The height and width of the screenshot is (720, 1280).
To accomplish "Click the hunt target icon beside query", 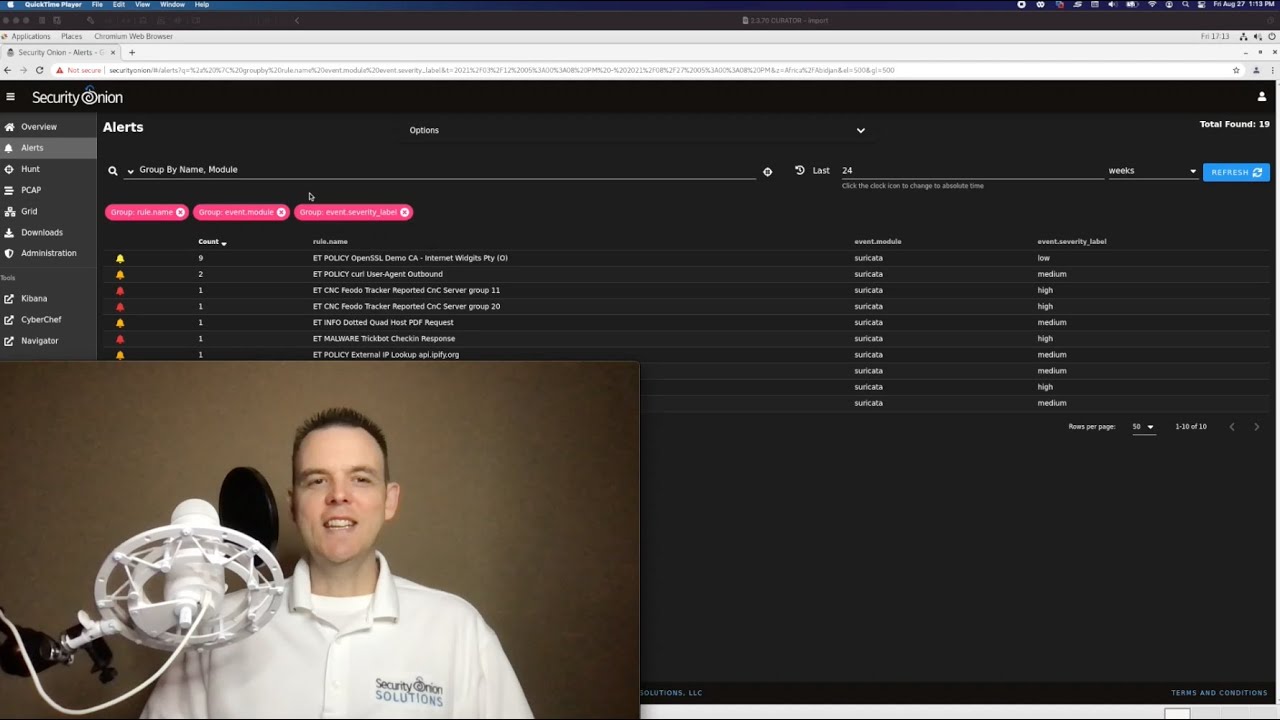I will (767, 171).
